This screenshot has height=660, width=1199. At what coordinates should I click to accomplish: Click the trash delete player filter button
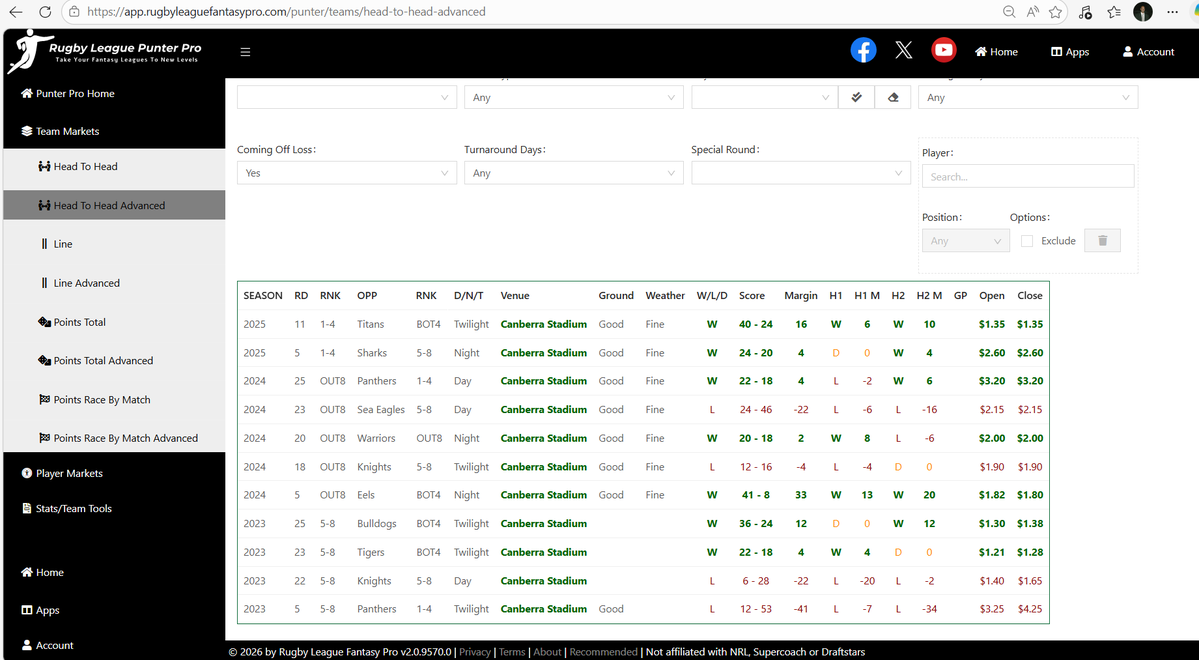tap(1103, 240)
